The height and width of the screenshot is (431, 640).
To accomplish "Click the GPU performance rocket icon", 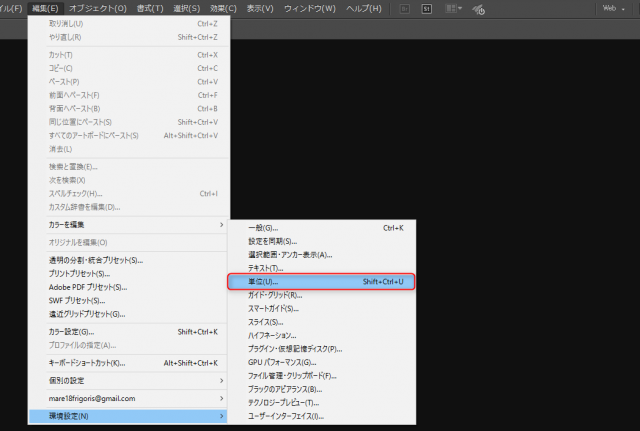I will click(x=480, y=8).
